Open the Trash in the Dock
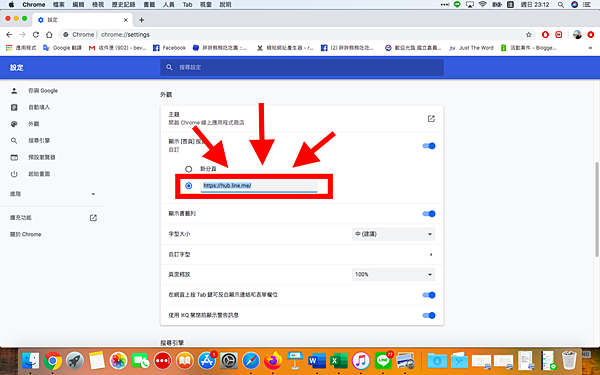Viewport: 600px width, 375px height. click(569, 360)
